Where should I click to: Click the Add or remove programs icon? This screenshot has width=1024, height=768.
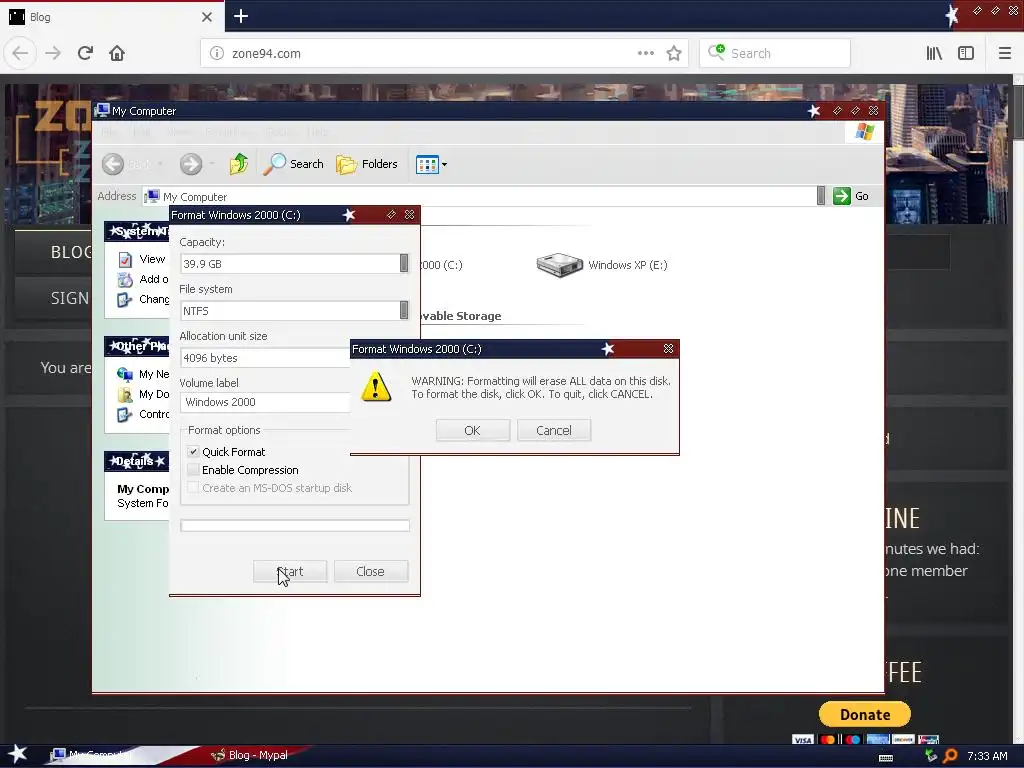click(125, 280)
